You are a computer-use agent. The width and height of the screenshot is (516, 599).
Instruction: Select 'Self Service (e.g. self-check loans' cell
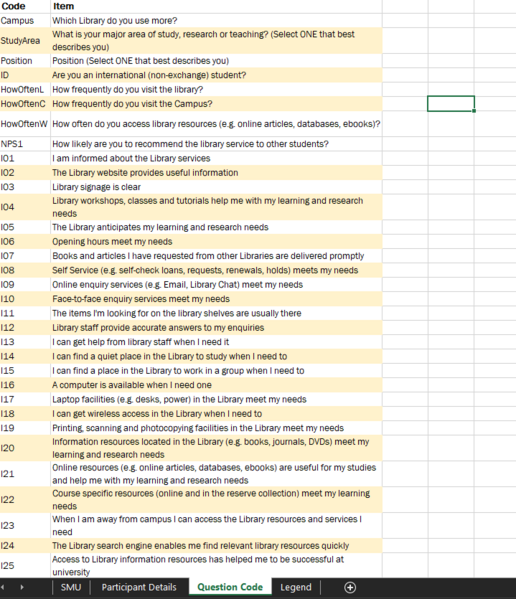[216, 270]
